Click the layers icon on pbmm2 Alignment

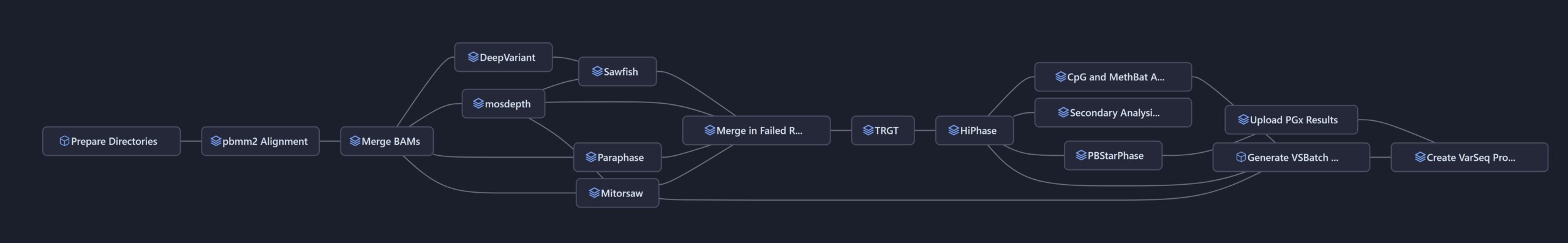coord(216,141)
